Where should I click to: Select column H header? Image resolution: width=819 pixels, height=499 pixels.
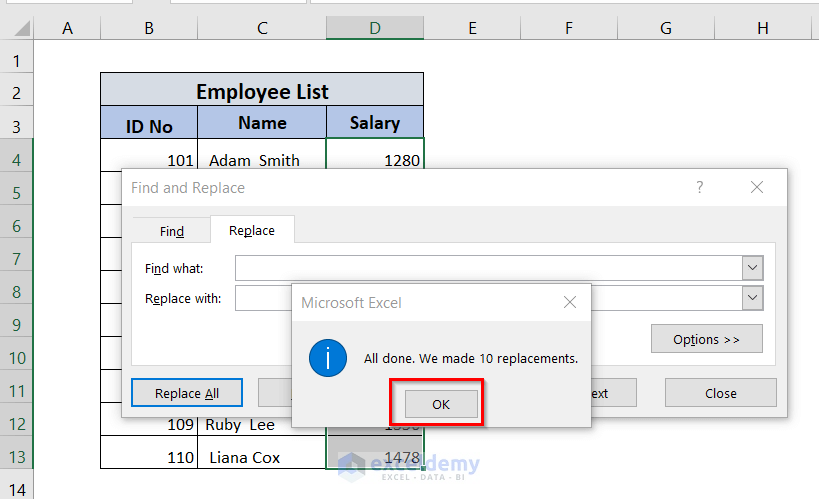tap(763, 28)
